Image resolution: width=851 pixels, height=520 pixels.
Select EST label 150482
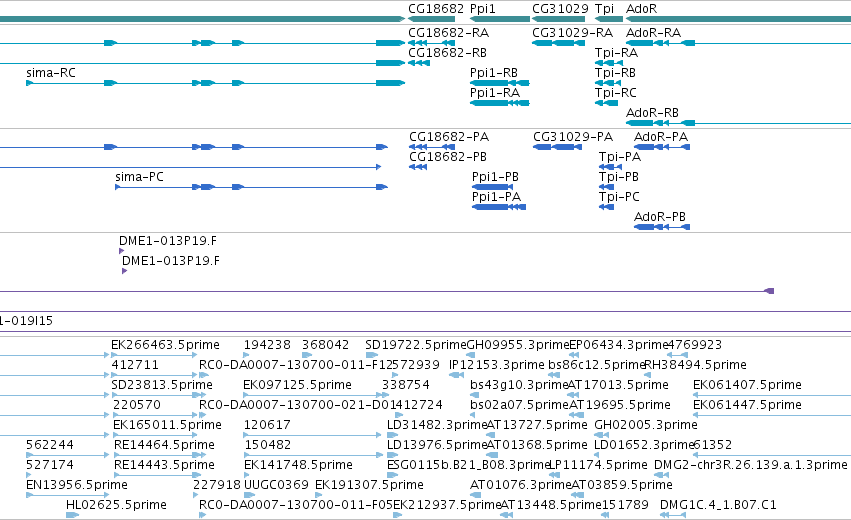coord(268,445)
